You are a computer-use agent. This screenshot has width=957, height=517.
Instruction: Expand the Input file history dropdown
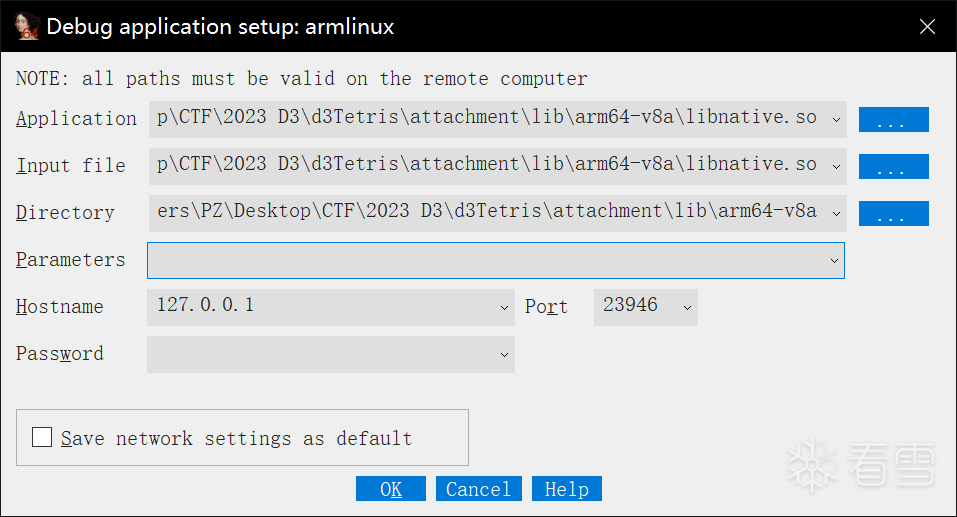(836, 166)
